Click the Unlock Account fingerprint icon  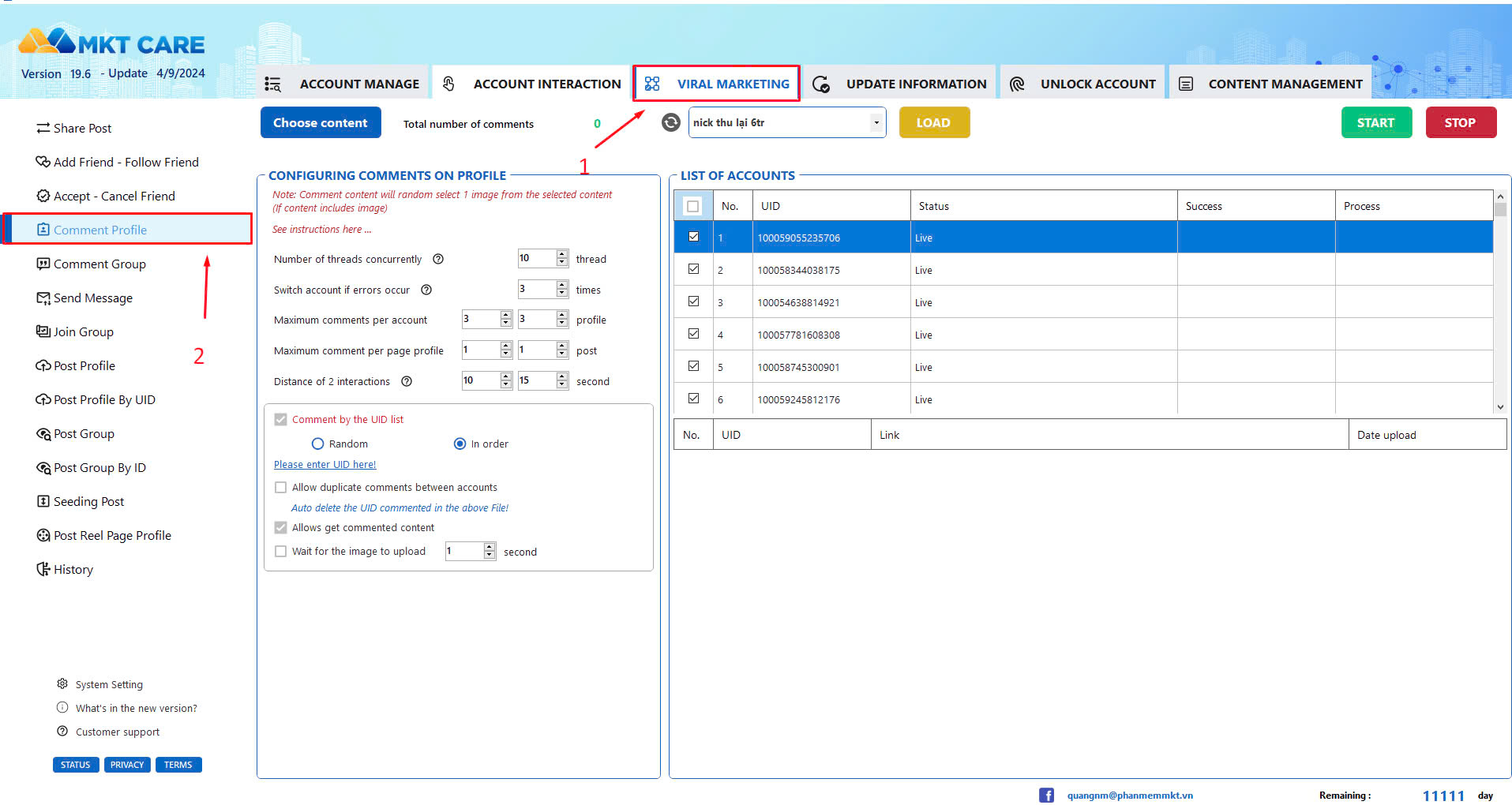[x=1017, y=84]
